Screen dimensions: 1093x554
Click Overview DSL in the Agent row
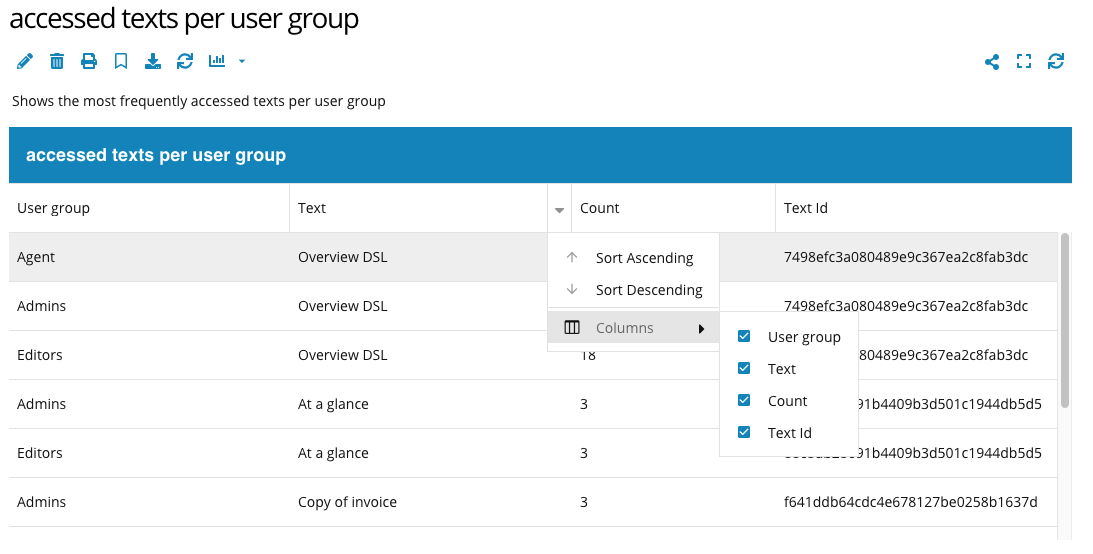coord(342,257)
